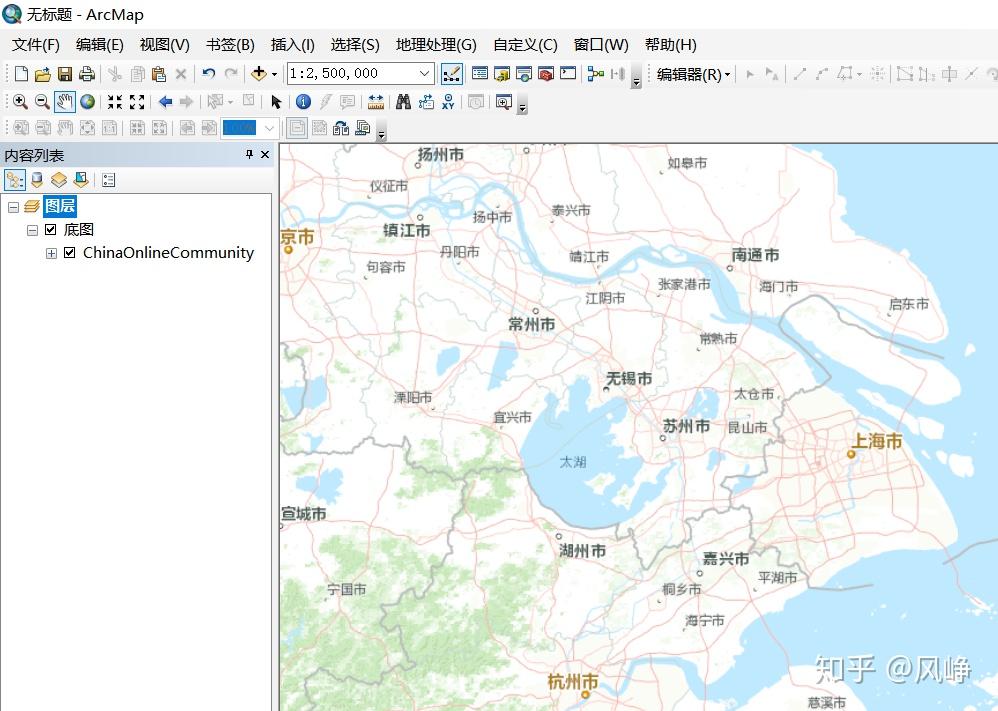Undo the last action
Screen dimensions: 998x711
tap(208, 74)
